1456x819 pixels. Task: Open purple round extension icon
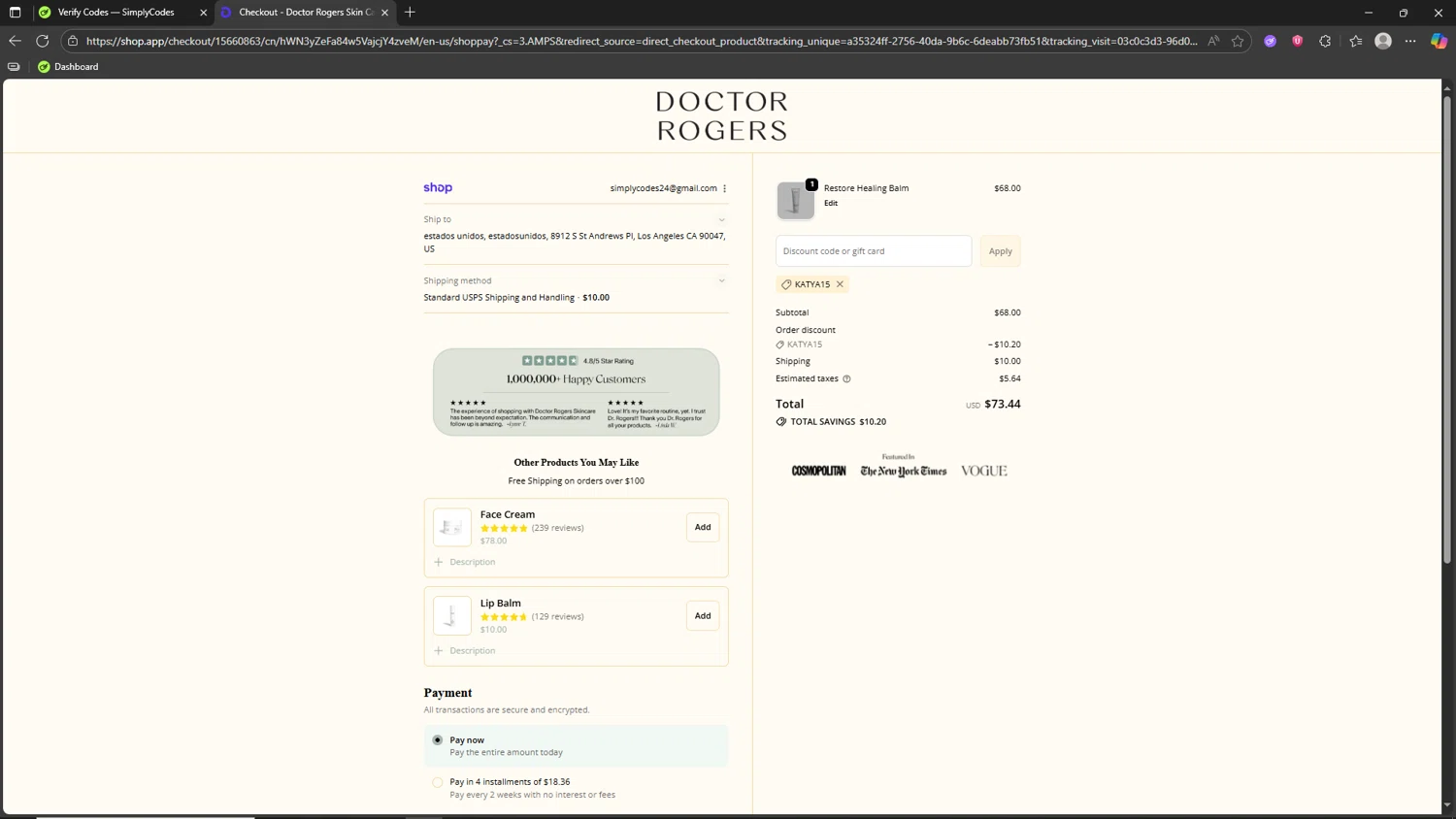pos(1270,41)
